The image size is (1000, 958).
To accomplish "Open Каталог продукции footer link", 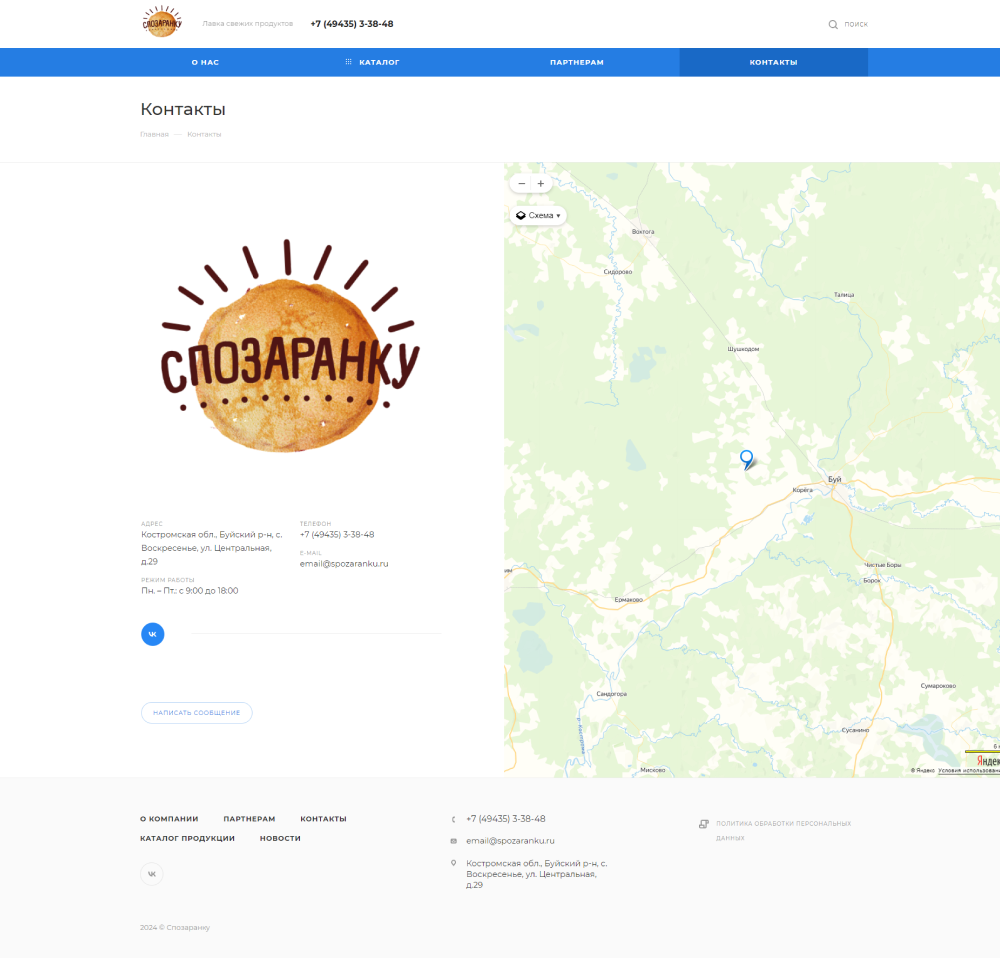I will (x=187, y=838).
